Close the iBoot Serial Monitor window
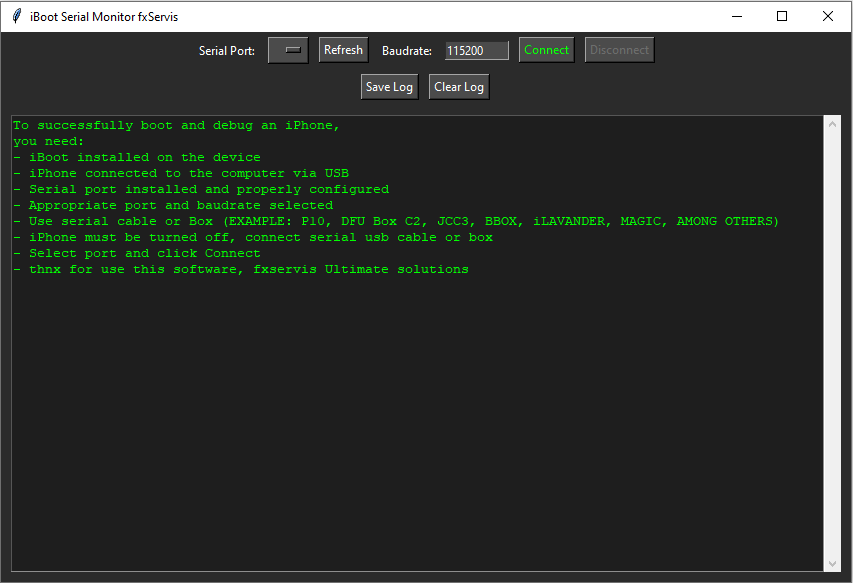 pyautogui.click(x=827, y=16)
